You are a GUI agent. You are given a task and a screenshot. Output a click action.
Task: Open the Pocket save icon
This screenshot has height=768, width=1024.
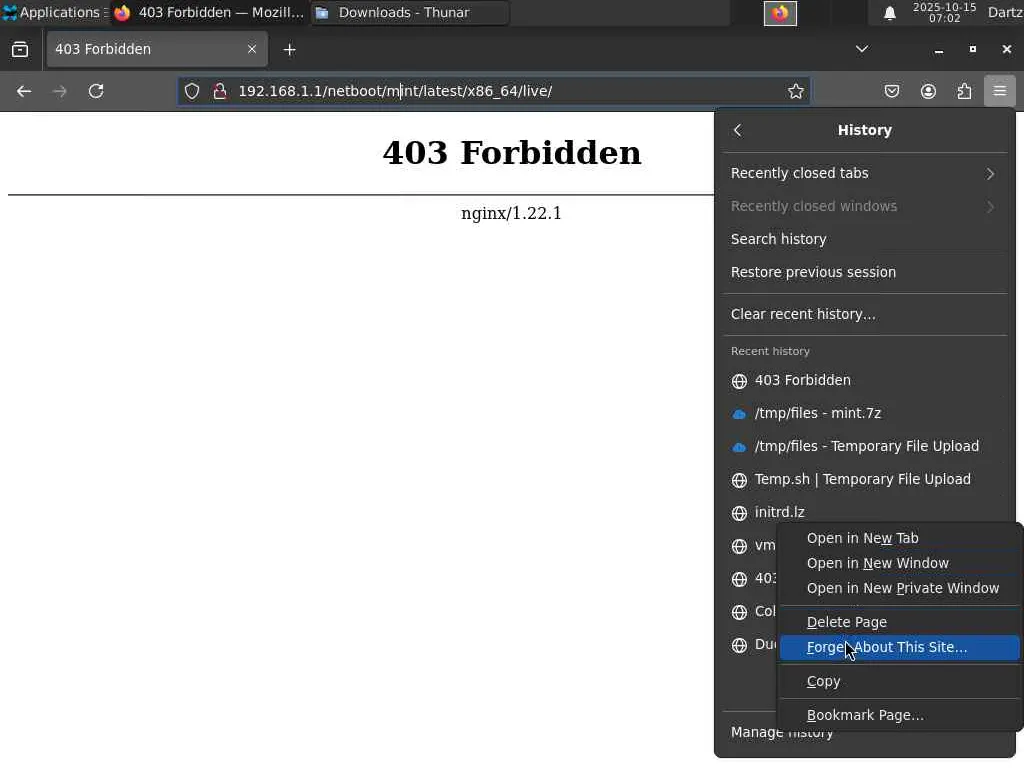[x=891, y=91]
